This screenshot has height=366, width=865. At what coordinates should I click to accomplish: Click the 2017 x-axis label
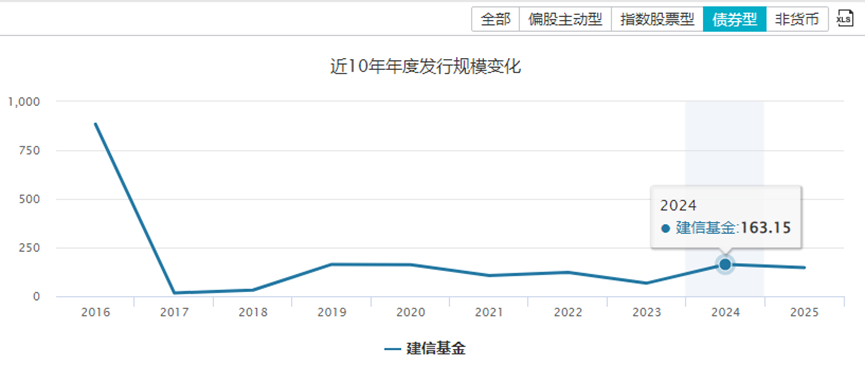coord(174,312)
